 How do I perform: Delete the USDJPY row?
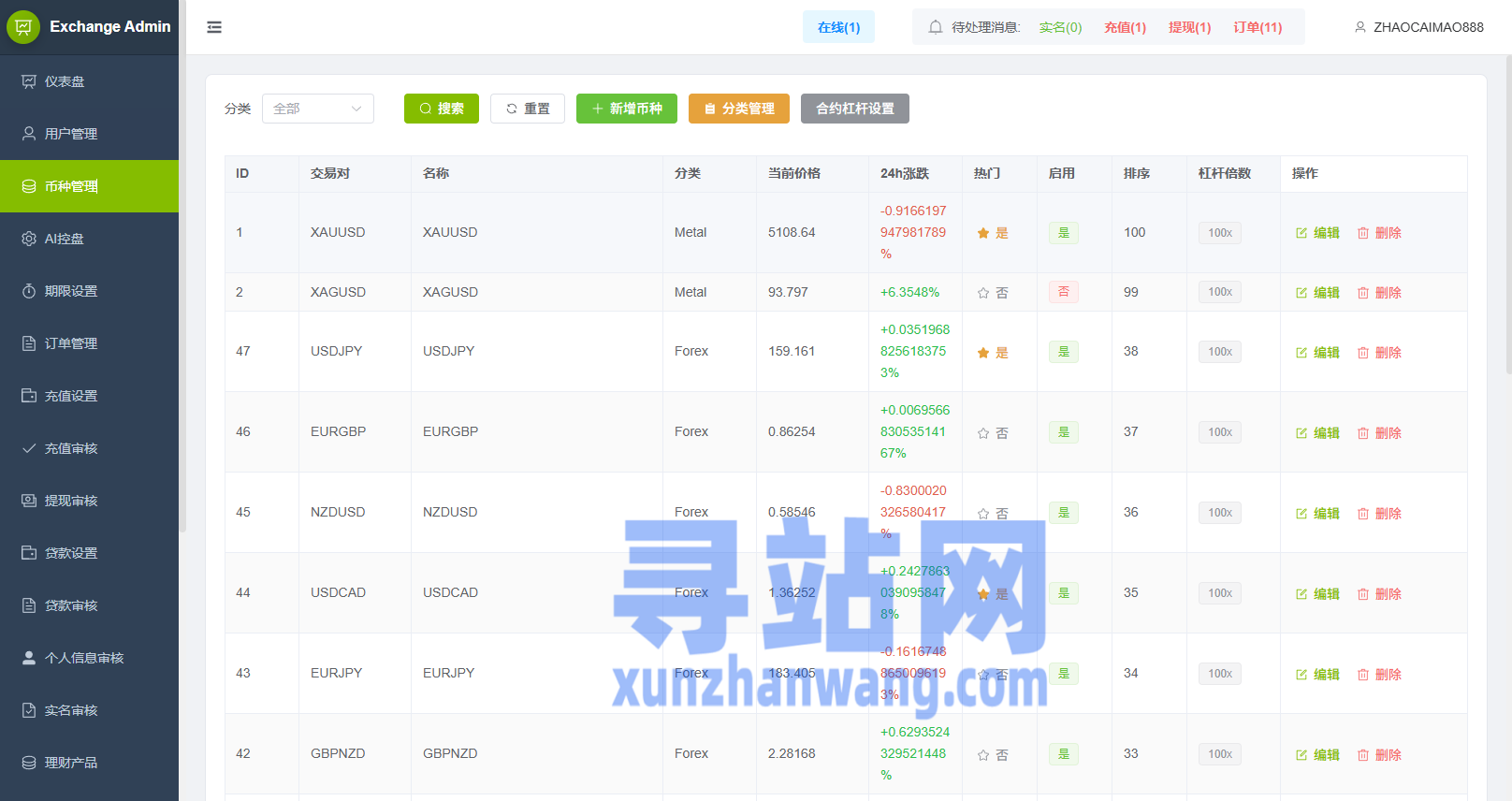(x=1379, y=353)
